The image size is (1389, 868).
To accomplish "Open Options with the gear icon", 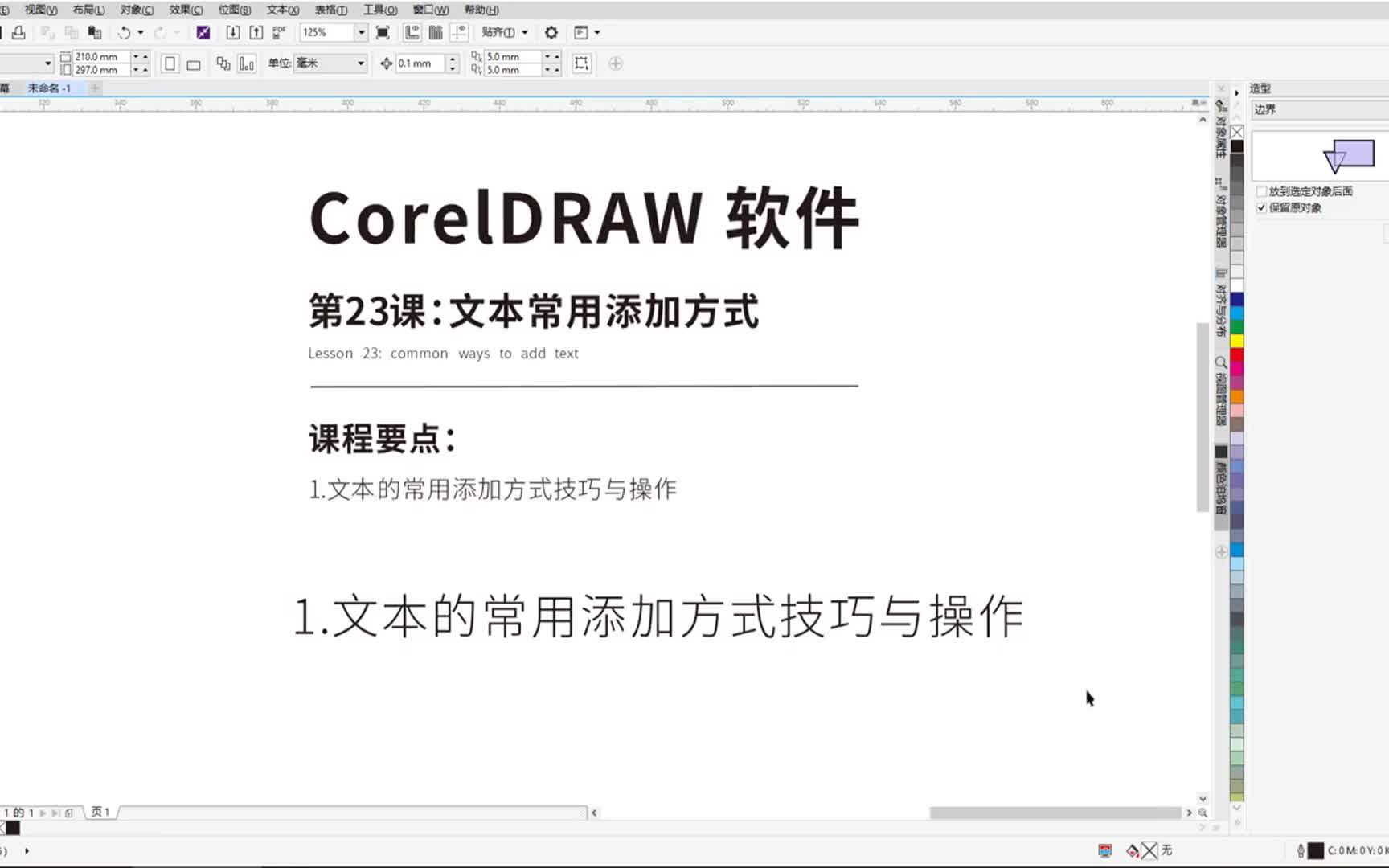I will [551, 32].
